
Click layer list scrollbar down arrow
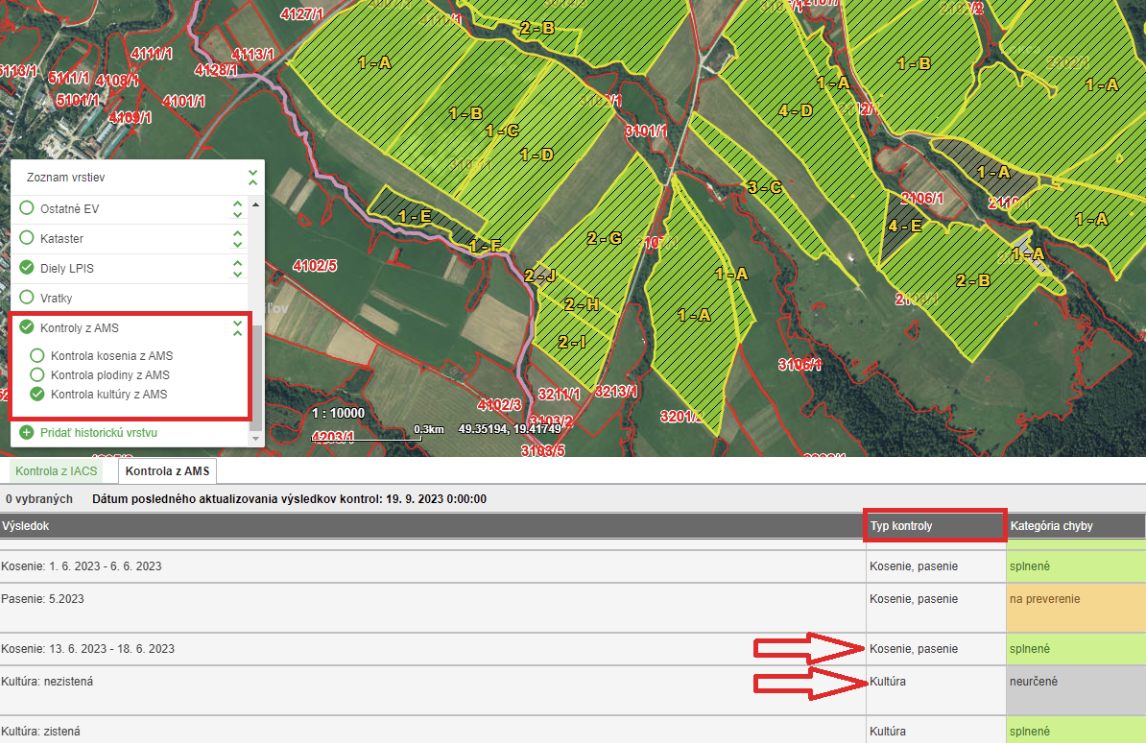256,439
